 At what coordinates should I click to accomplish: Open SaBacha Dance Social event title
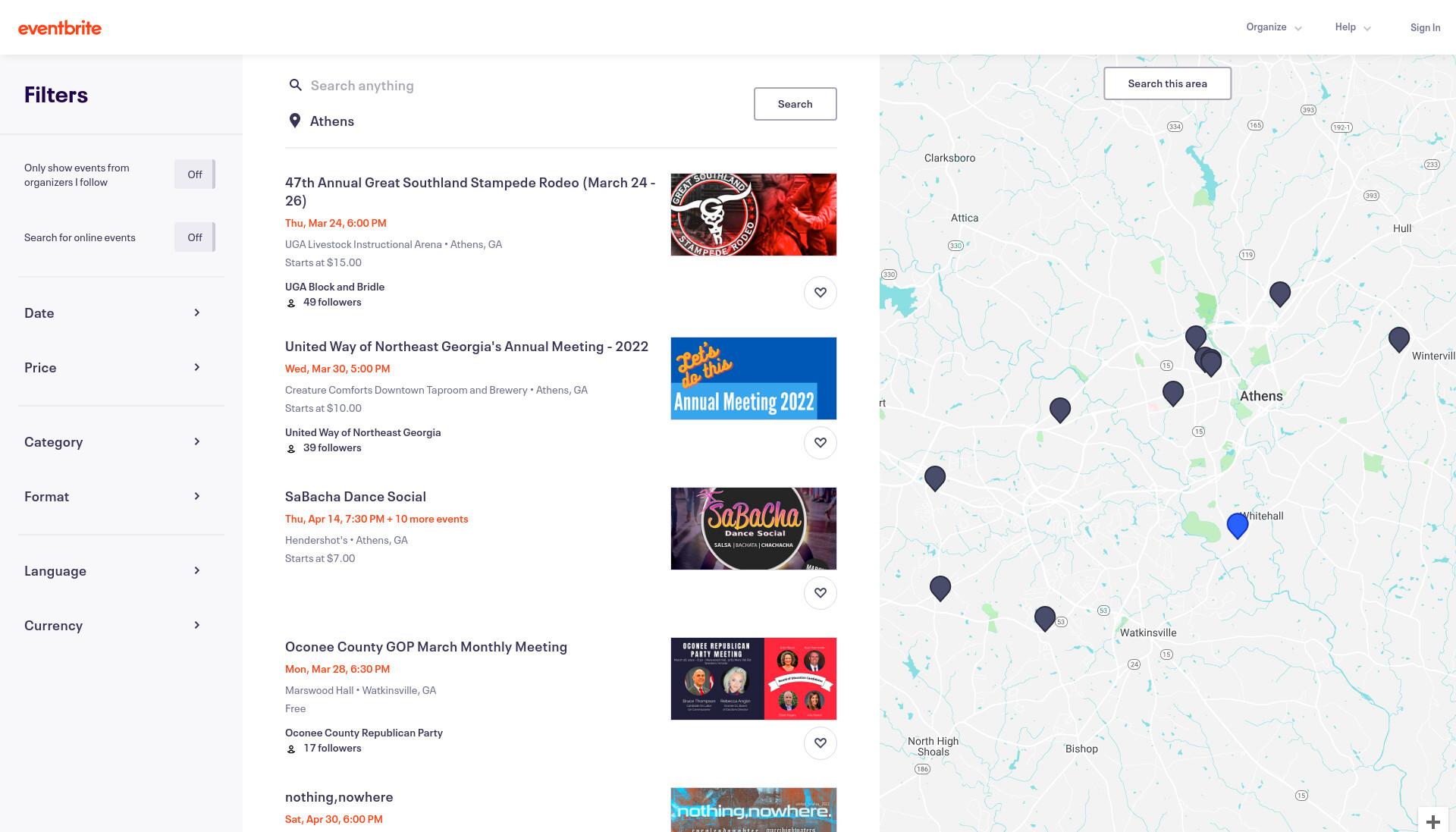pos(356,497)
